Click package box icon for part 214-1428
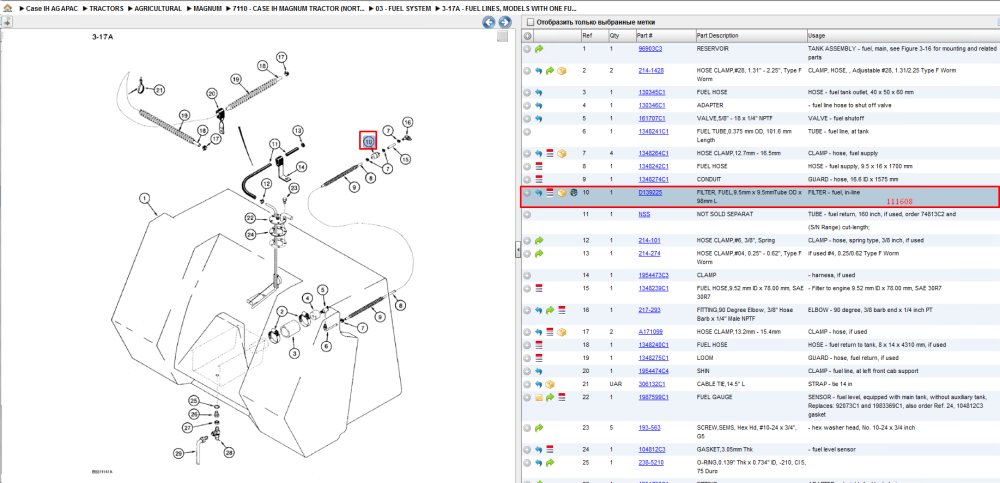 point(561,71)
